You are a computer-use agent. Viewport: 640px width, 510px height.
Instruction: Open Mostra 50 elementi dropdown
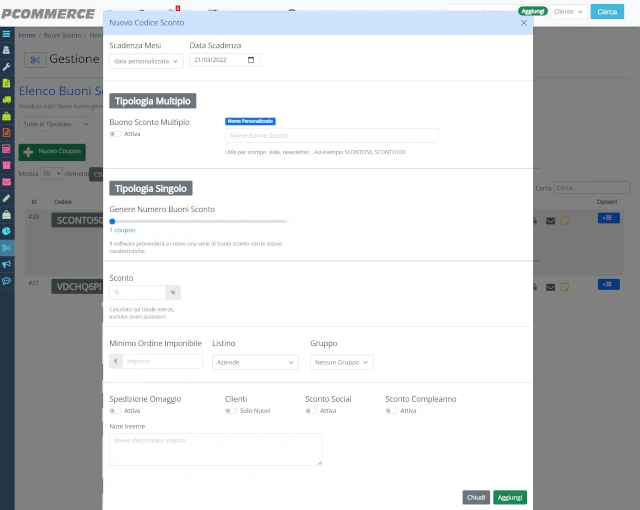51,173
